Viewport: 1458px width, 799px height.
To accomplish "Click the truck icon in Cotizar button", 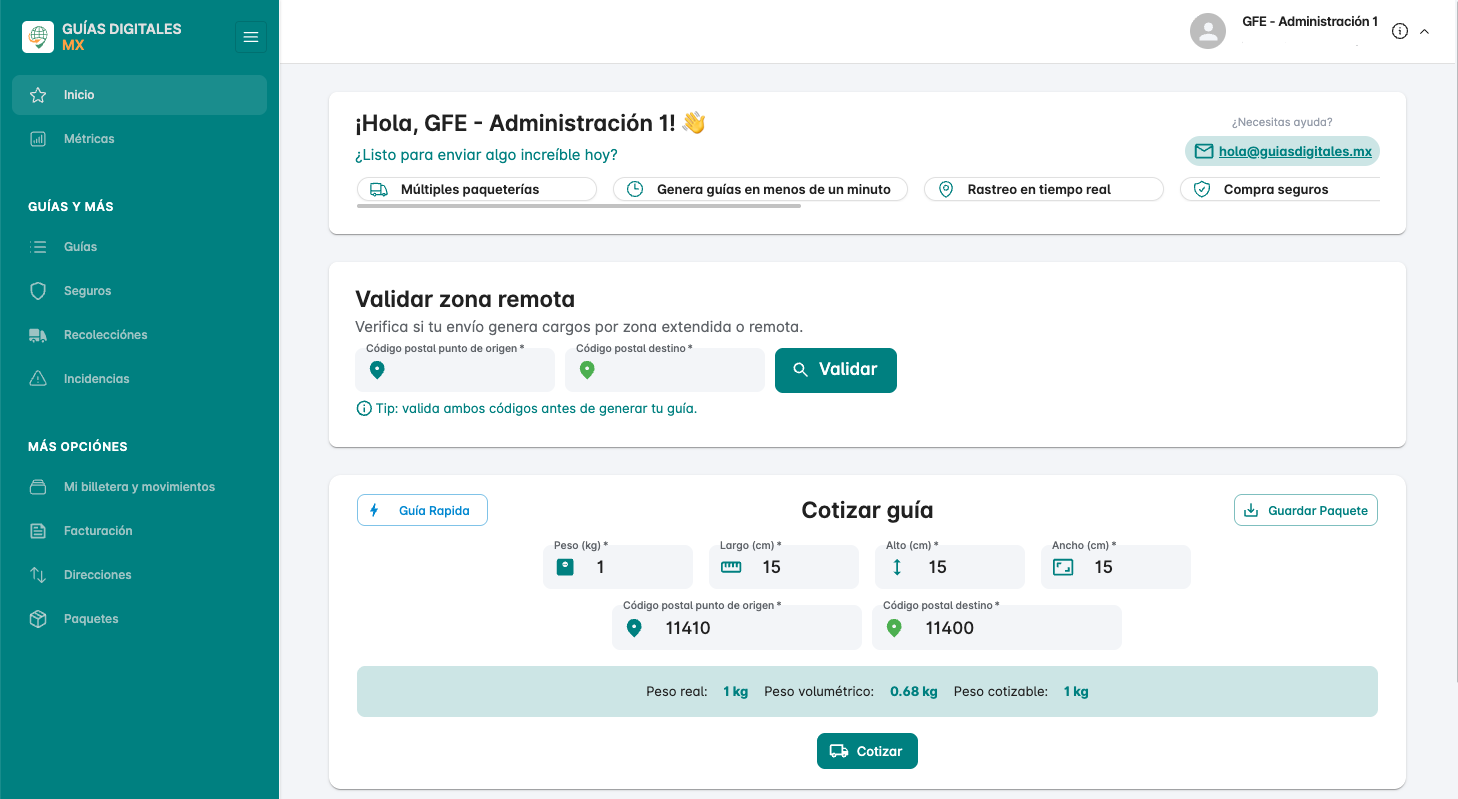I will [x=840, y=751].
